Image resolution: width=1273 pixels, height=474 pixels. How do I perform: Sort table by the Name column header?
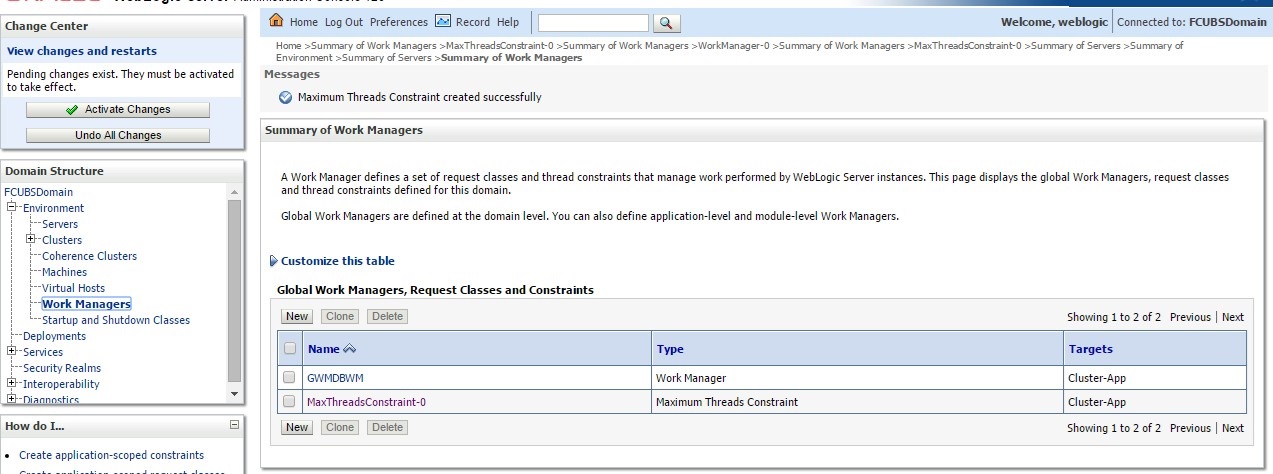coord(323,349)
